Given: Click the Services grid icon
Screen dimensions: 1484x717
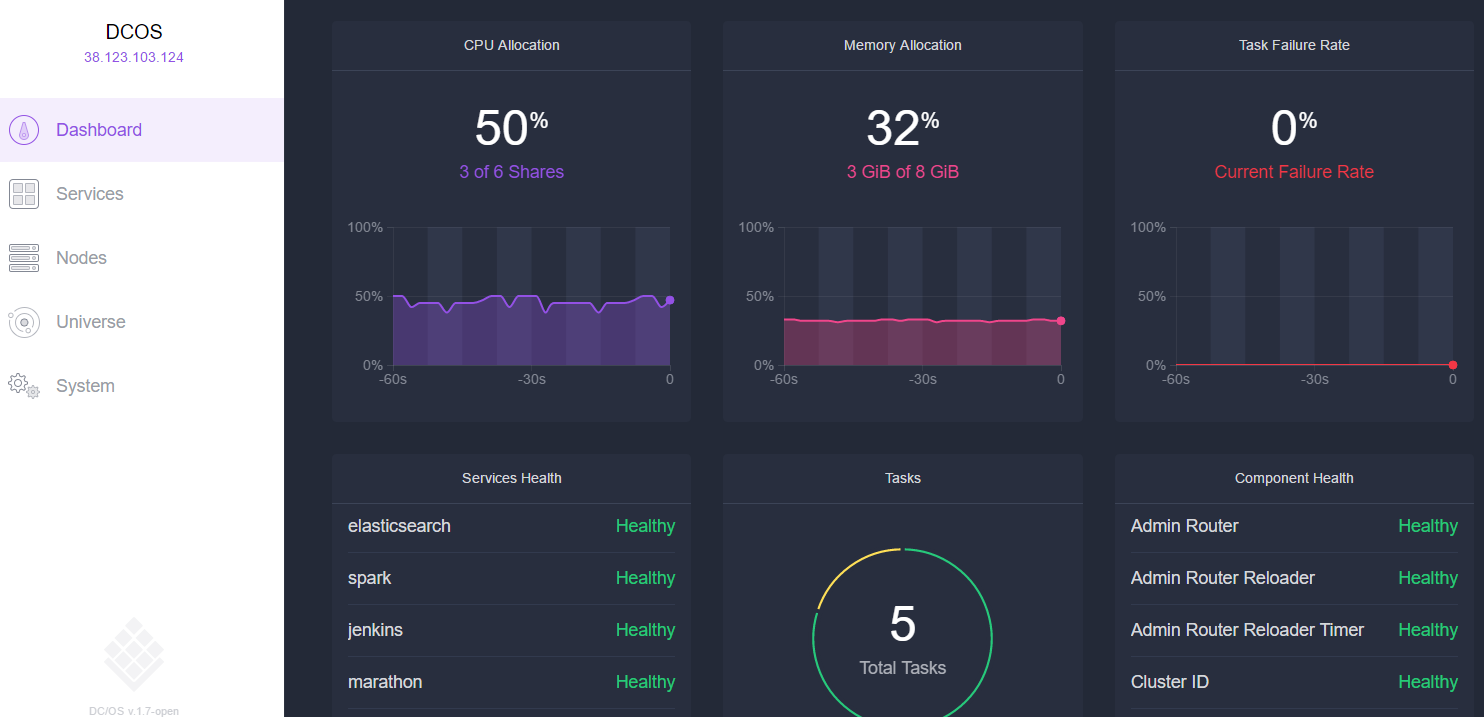Looking at the screenshot, I should 24,194.
